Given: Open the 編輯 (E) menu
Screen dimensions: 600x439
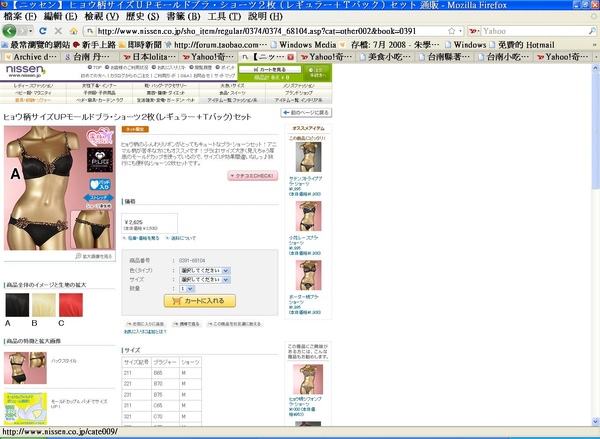Looking at the screenshot, I should pos(60,17).
